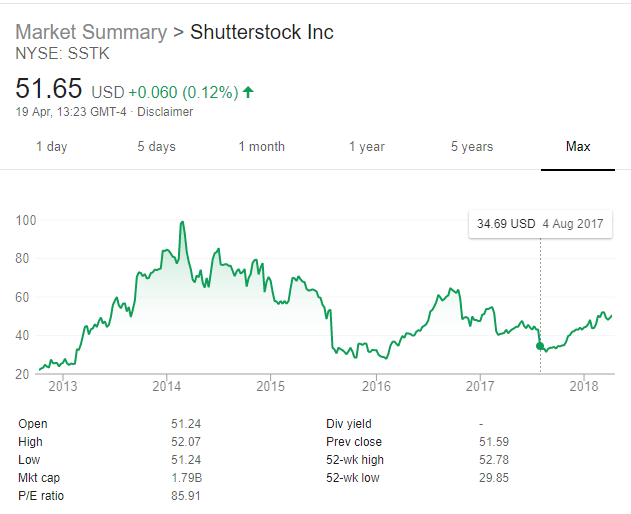Click the Max range tab

point(578,147)
